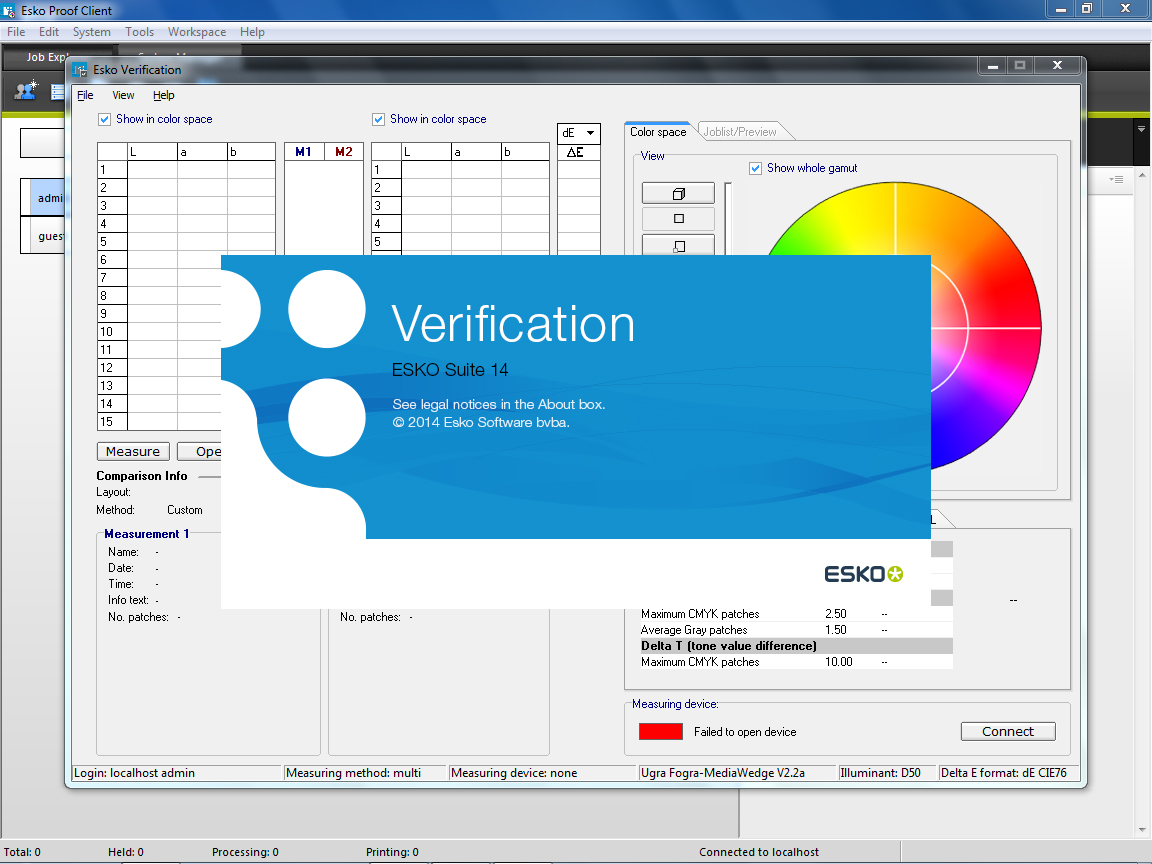1152x864 pixels.
Task: Open Verification File menu
Action: point(85,95)
